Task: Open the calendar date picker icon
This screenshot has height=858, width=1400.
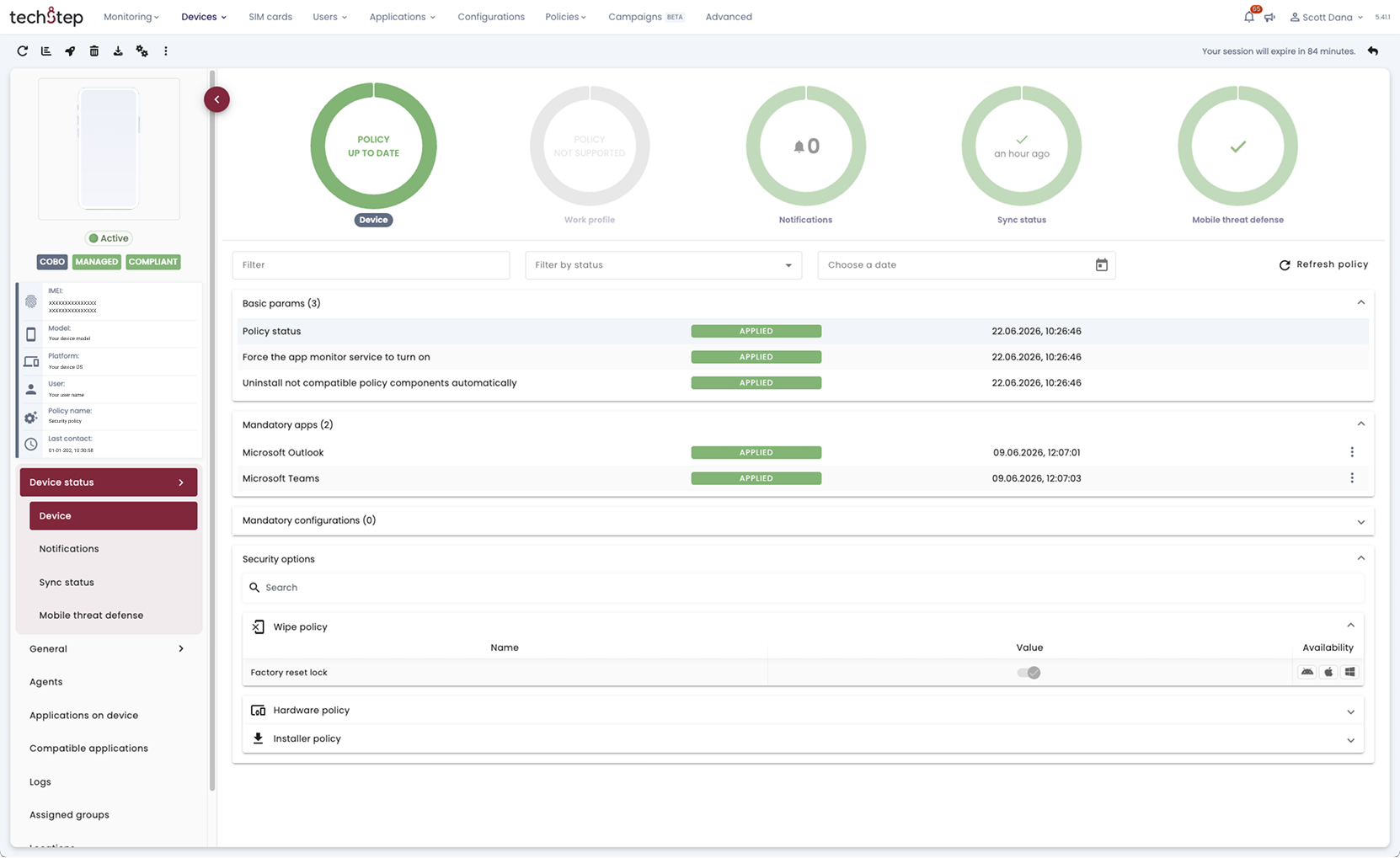Action: 1101,265
